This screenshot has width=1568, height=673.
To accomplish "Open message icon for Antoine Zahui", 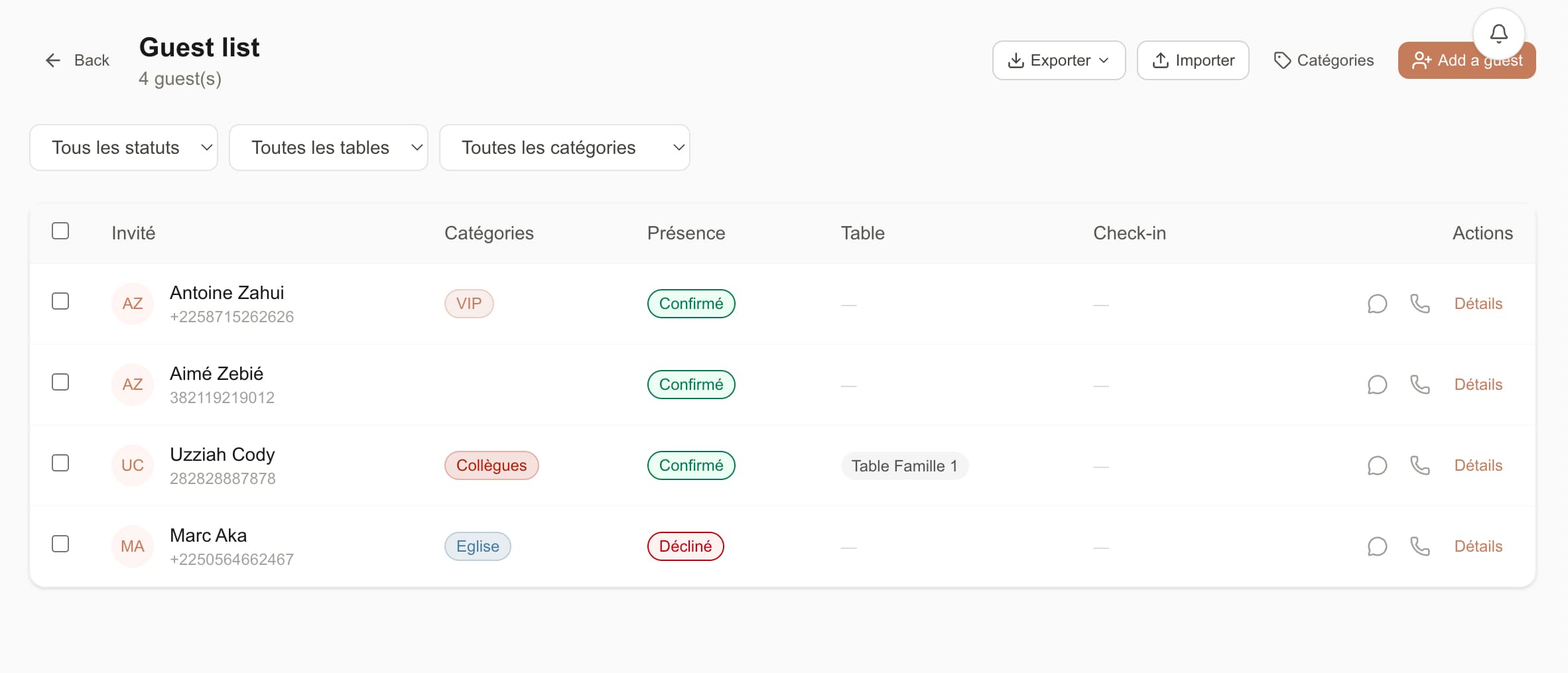I will [1377, 304].
